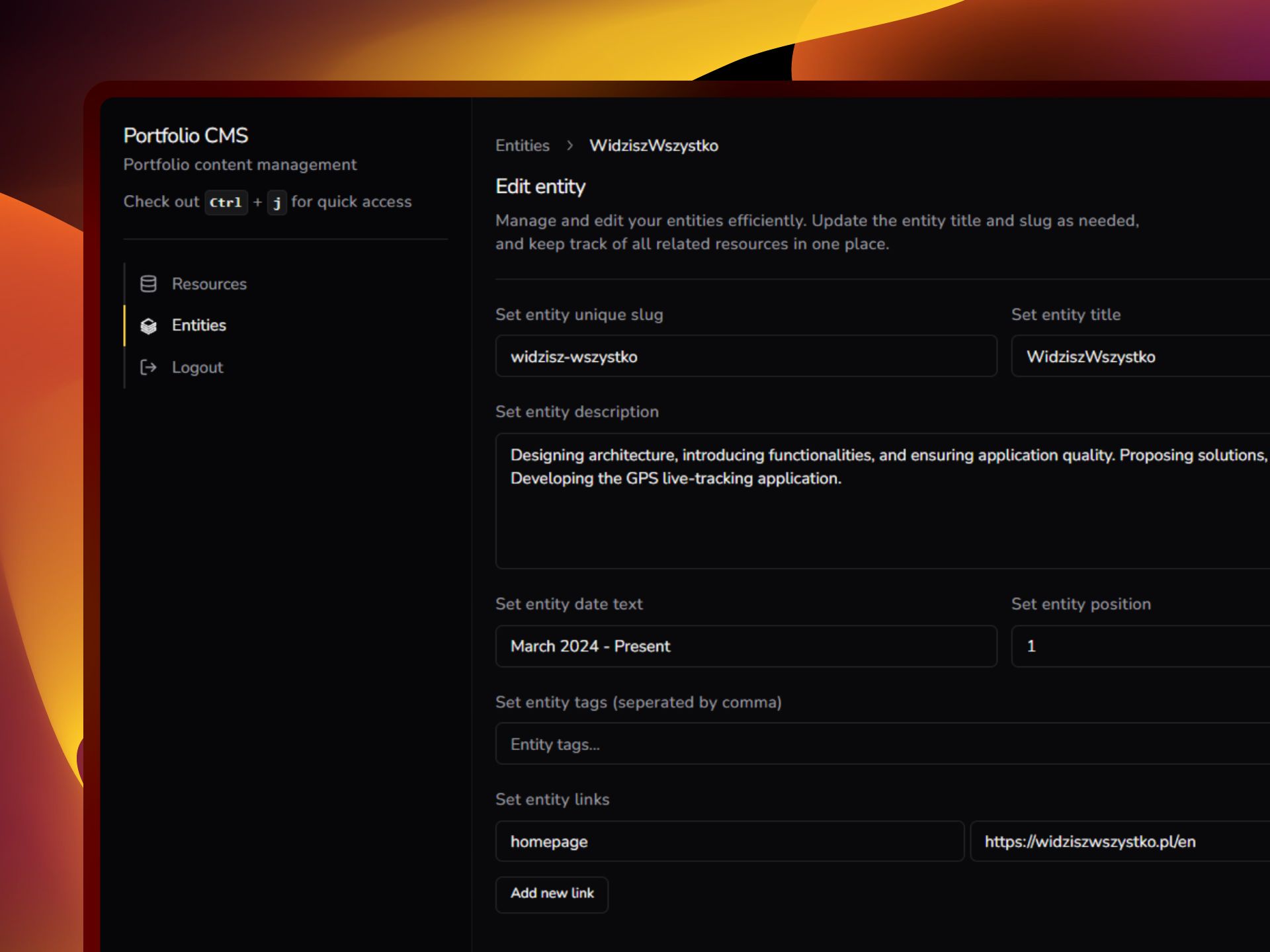Viewport: 1270px width, 952px height.
Task: Click the Set entity date text label
Action: click(569, 604)
